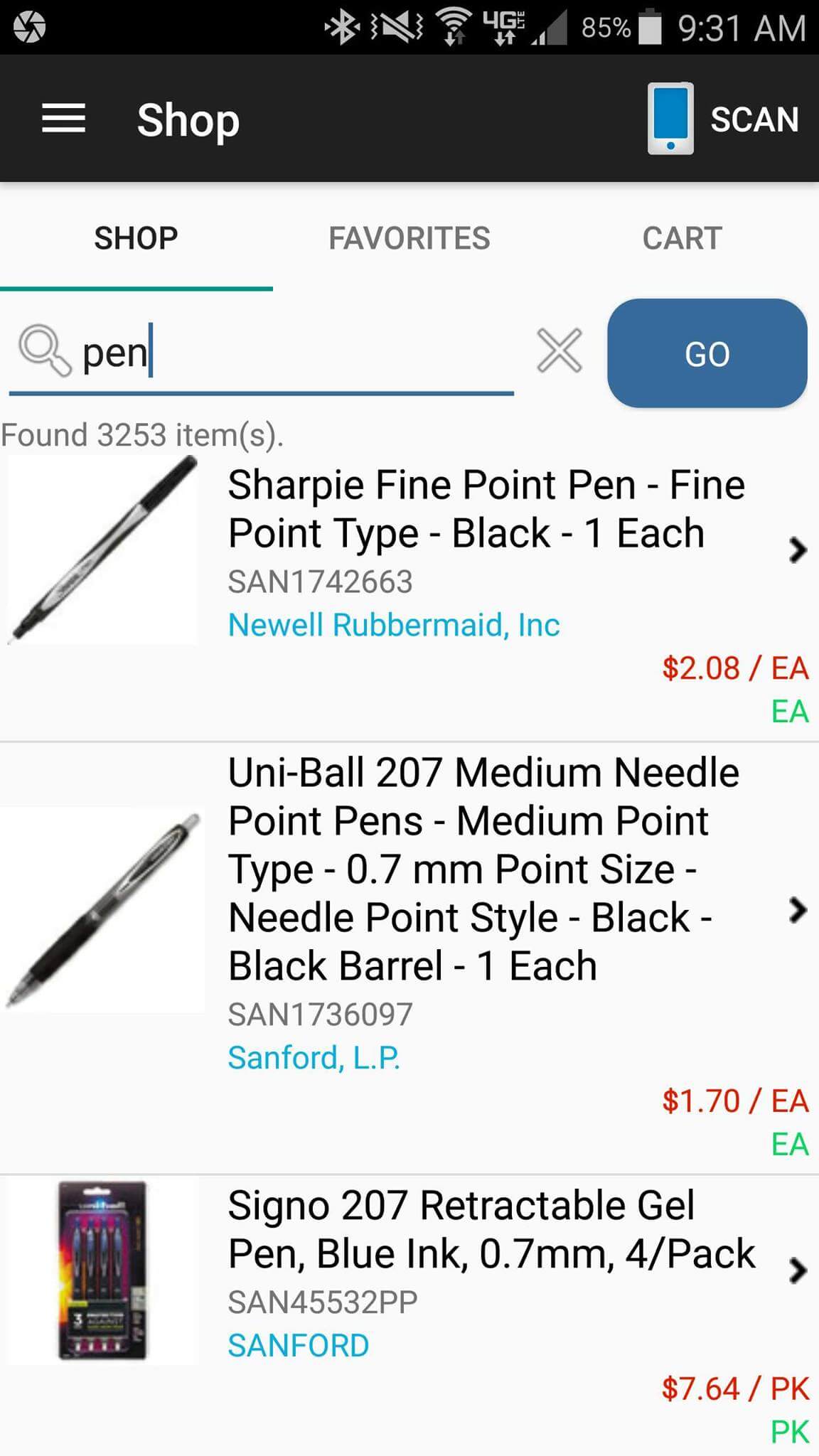
Task: Tap the Bluetooth status bar icon
Action: point(342,28)
